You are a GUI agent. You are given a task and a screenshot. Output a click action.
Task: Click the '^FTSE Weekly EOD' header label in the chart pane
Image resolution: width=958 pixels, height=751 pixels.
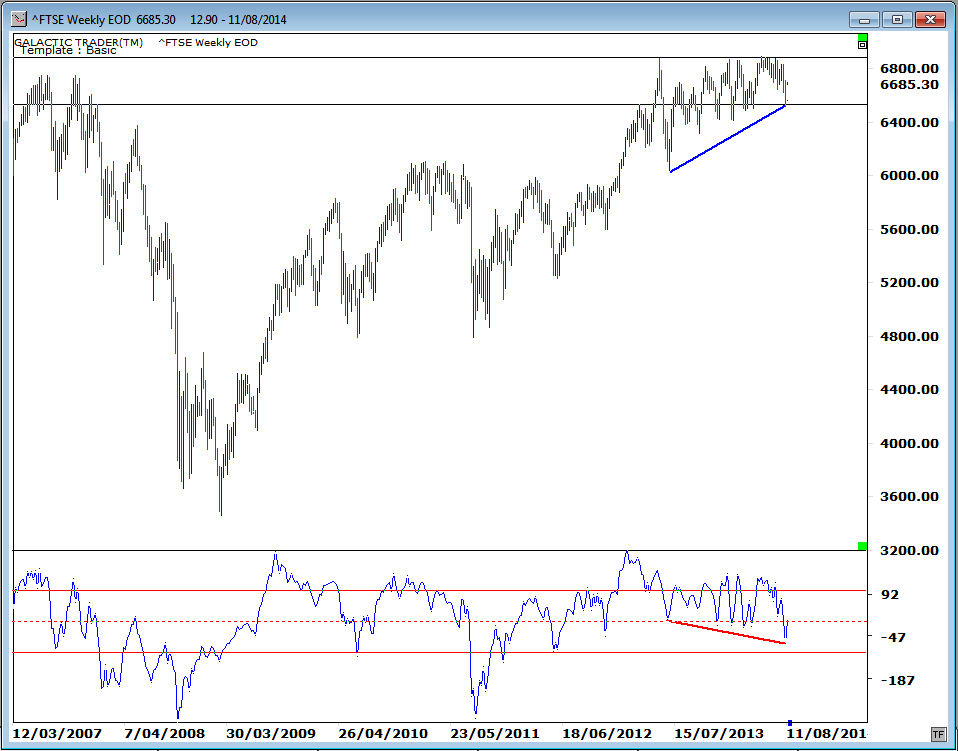click(208, 43)
